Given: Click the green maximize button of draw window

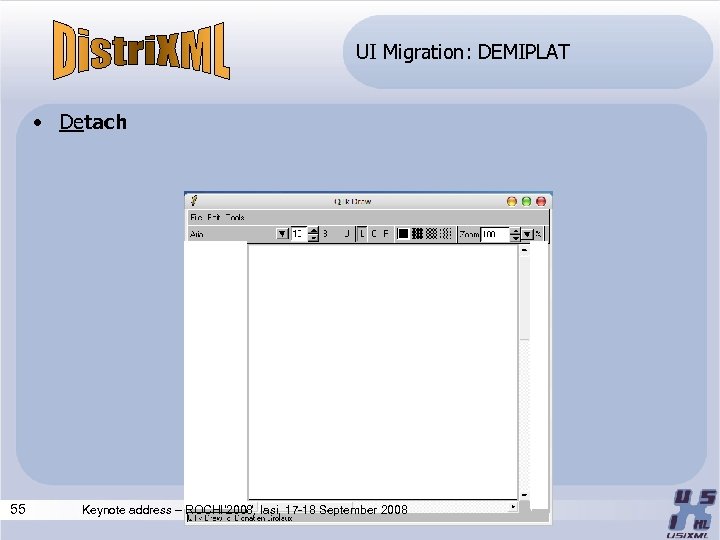Looking at the screenshot, I should (x=526, y=201).
